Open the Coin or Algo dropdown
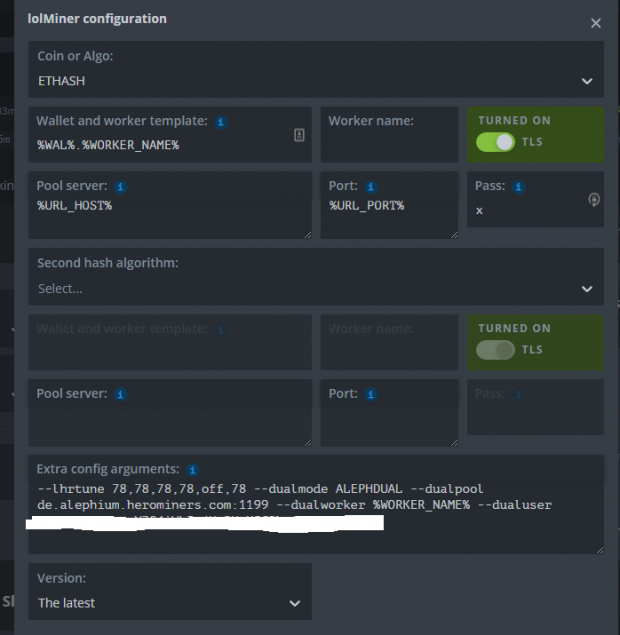 (315, 80)
